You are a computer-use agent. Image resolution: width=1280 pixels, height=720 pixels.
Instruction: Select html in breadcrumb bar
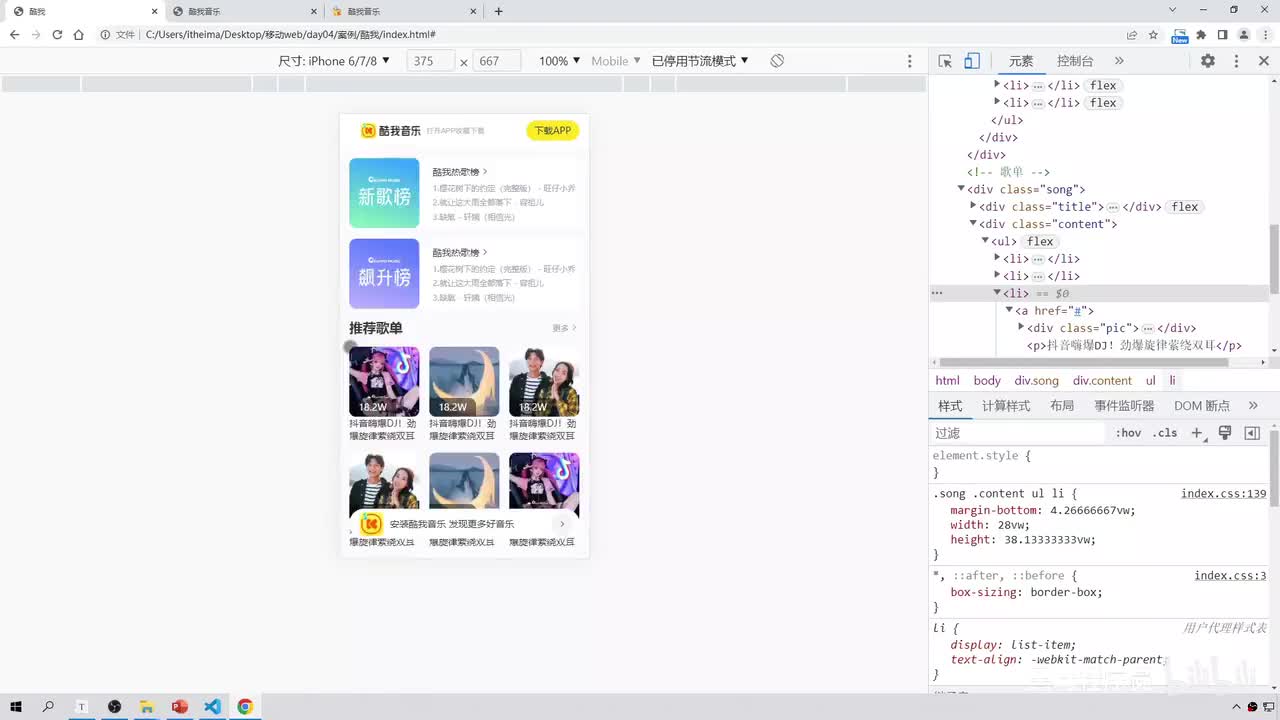coord(947,381)
